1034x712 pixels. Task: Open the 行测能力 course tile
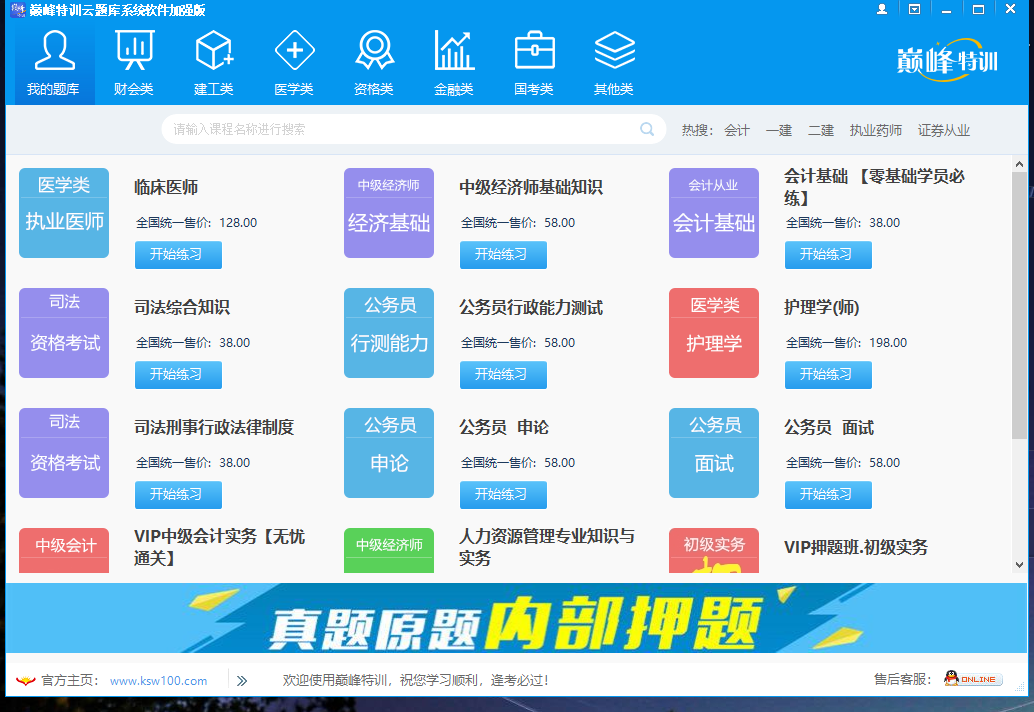[x=389, y=333]
